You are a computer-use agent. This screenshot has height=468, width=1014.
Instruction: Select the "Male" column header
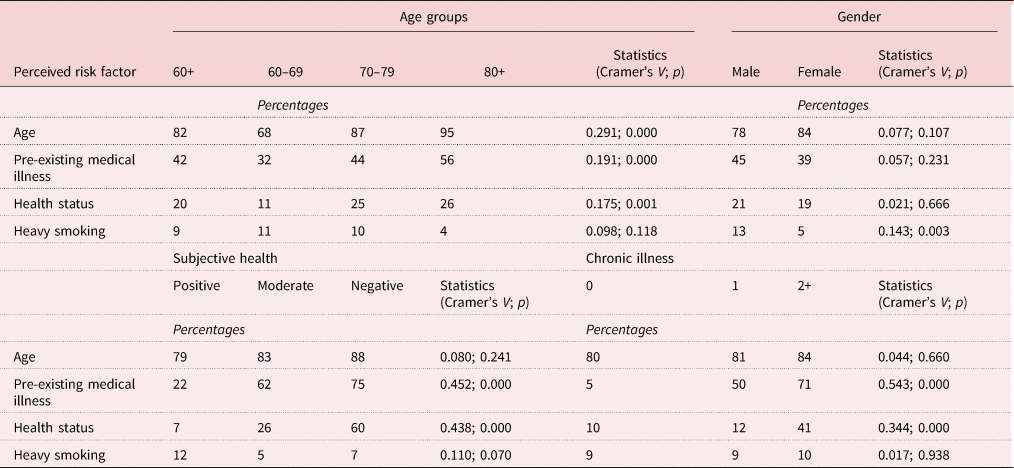746,72
